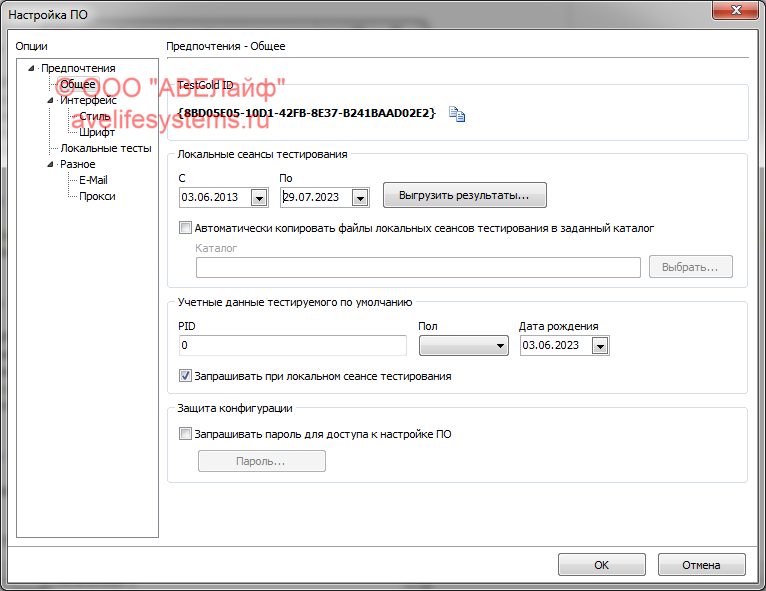Enable automatic copying of local session files

click(x=184, y=228)
